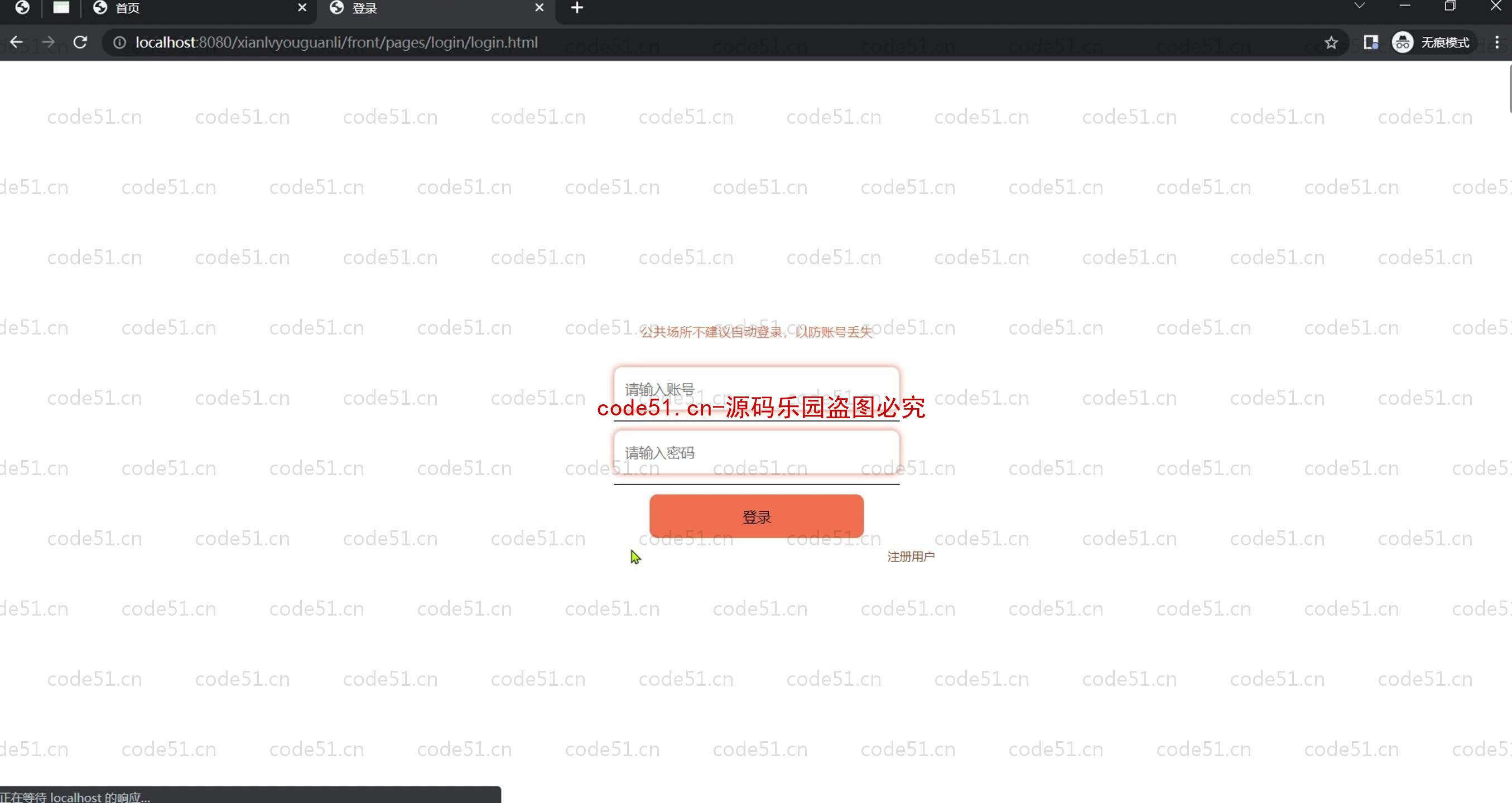Open the side panel icon
This screenshot has height=803, width=1512.
click(x=1370, y=43)
